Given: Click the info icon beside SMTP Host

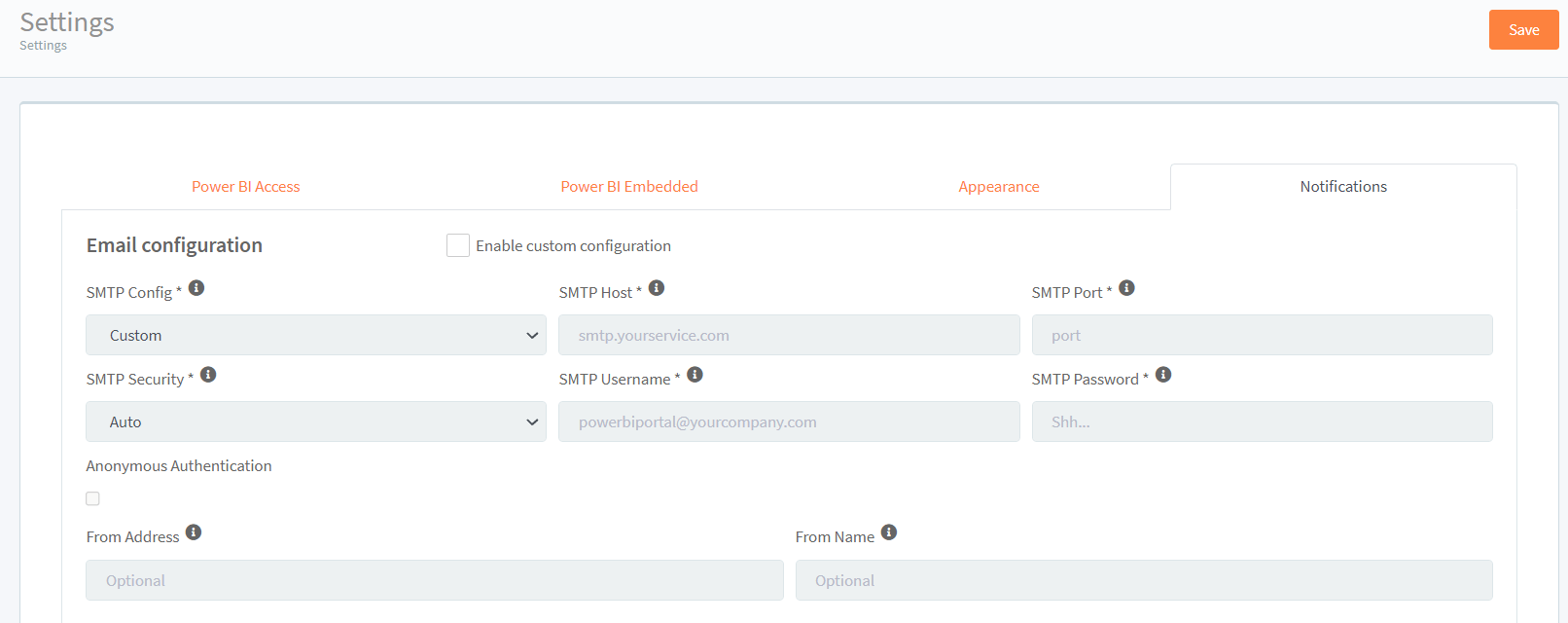Looking at the screenshot, I should 657,288.
